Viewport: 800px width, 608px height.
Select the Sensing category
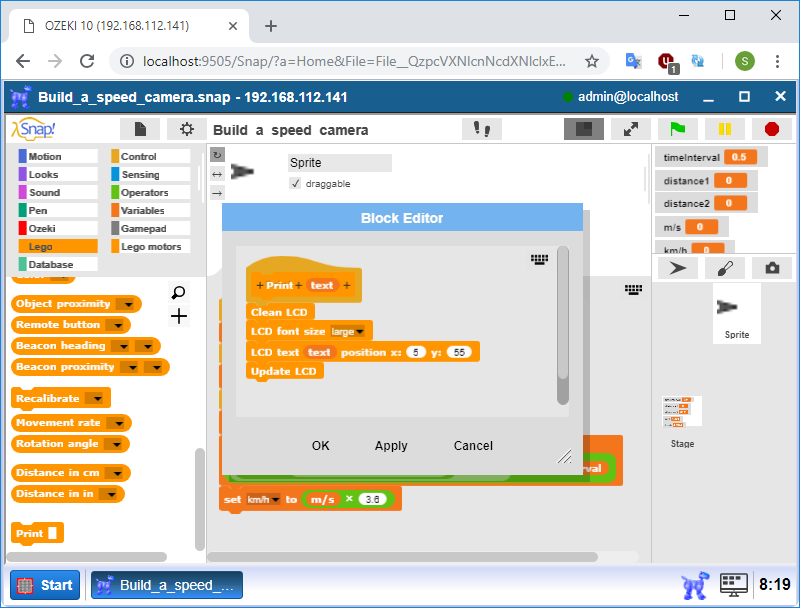(151, 174)
